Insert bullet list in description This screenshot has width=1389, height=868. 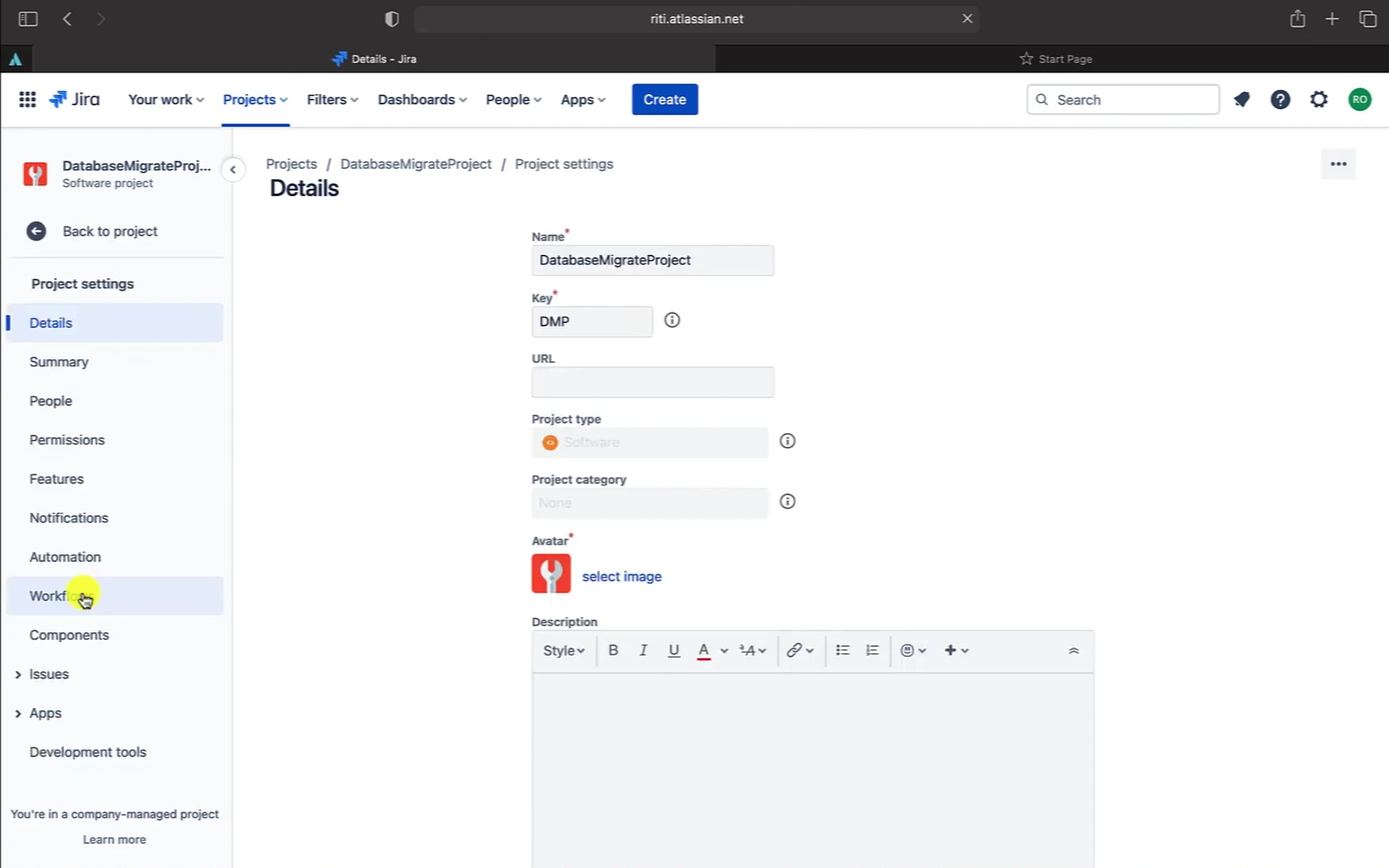click(843, 651)
